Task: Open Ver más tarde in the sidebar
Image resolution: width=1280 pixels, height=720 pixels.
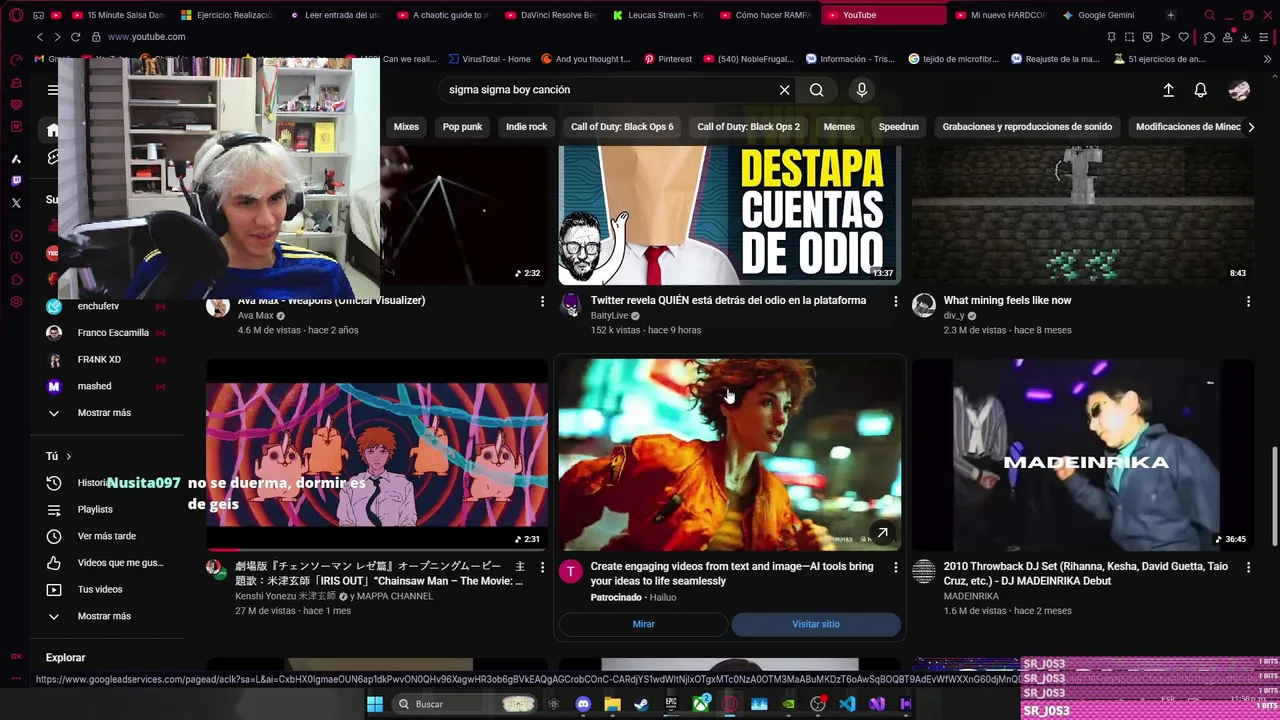Action: 107,536
